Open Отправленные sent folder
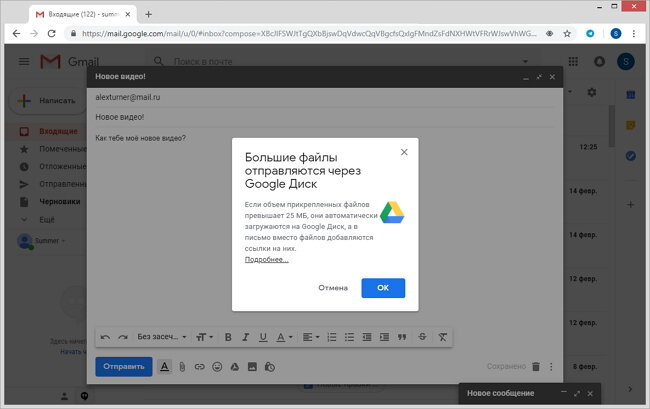650x409 pixels. tap(63, 184)
